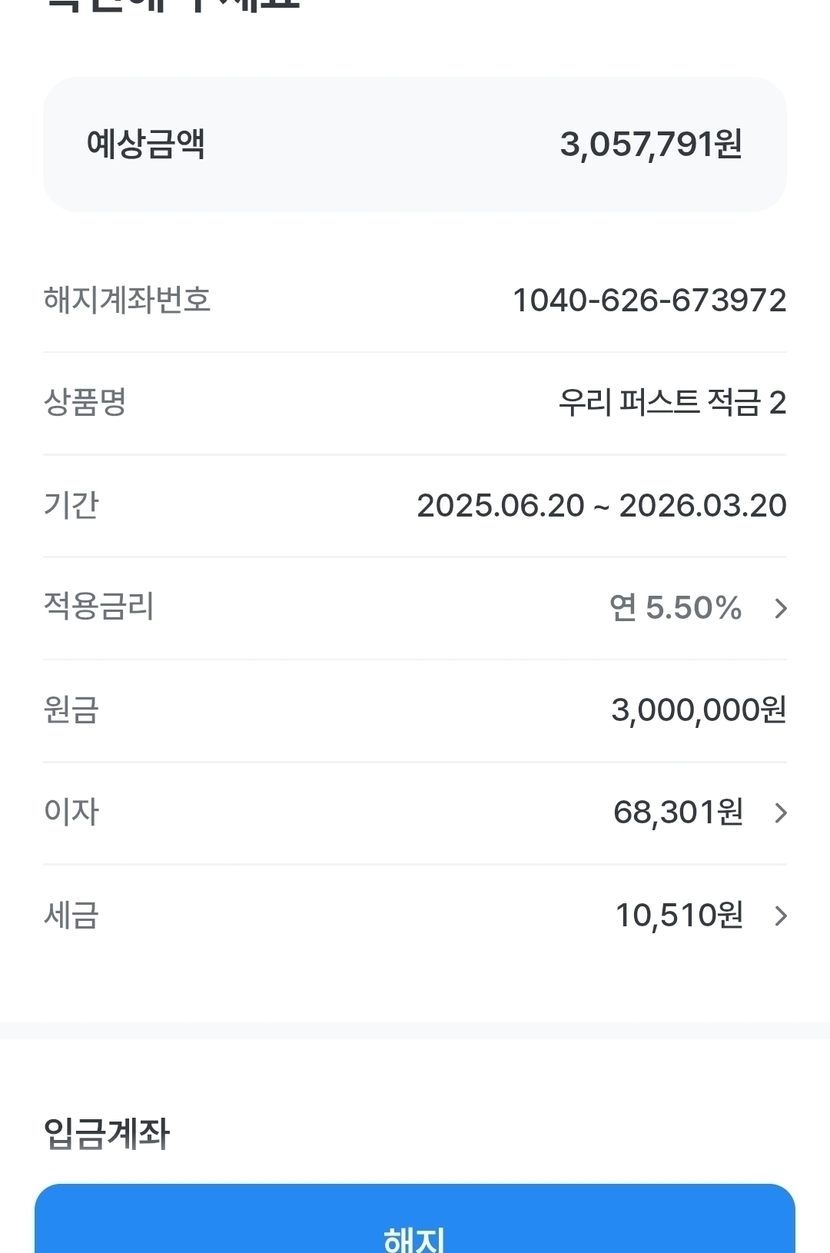Select the 예상금액 label in the summary card
The image size is (830, 1253).
pyautogui.click(x=146, y=145)
